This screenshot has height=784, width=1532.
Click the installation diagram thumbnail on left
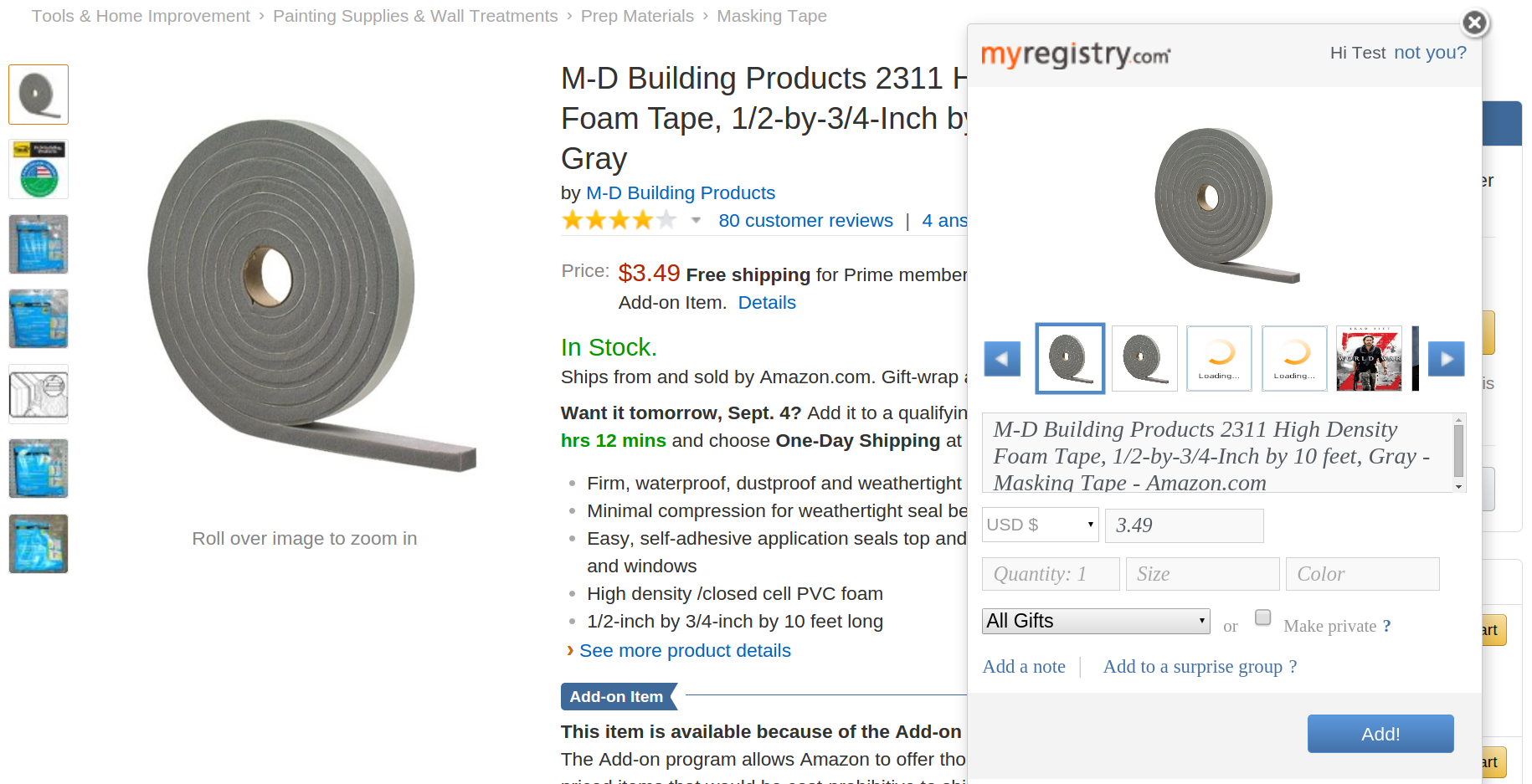[39, 394]
